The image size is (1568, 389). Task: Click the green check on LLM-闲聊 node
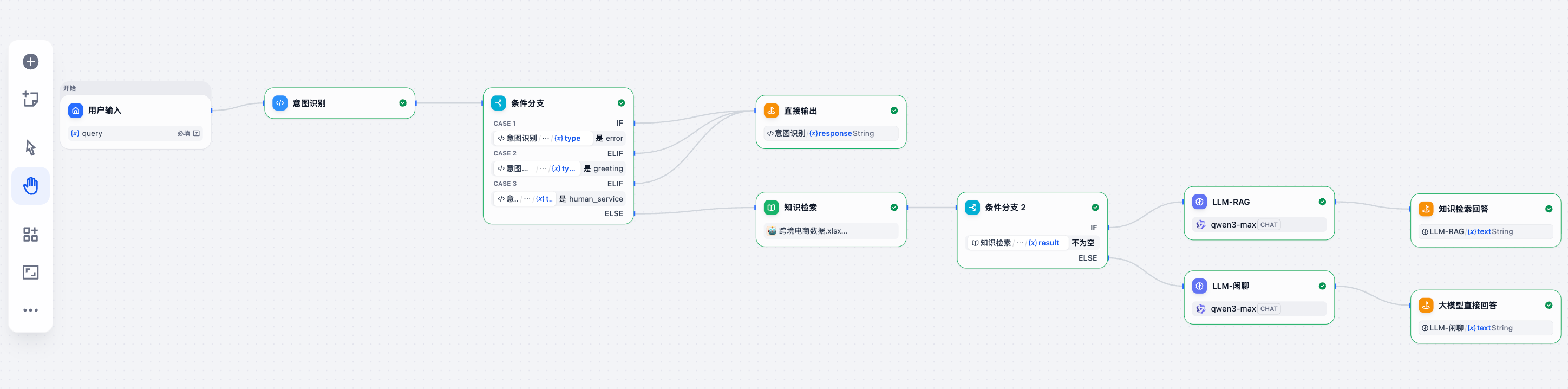[1322, 286]
